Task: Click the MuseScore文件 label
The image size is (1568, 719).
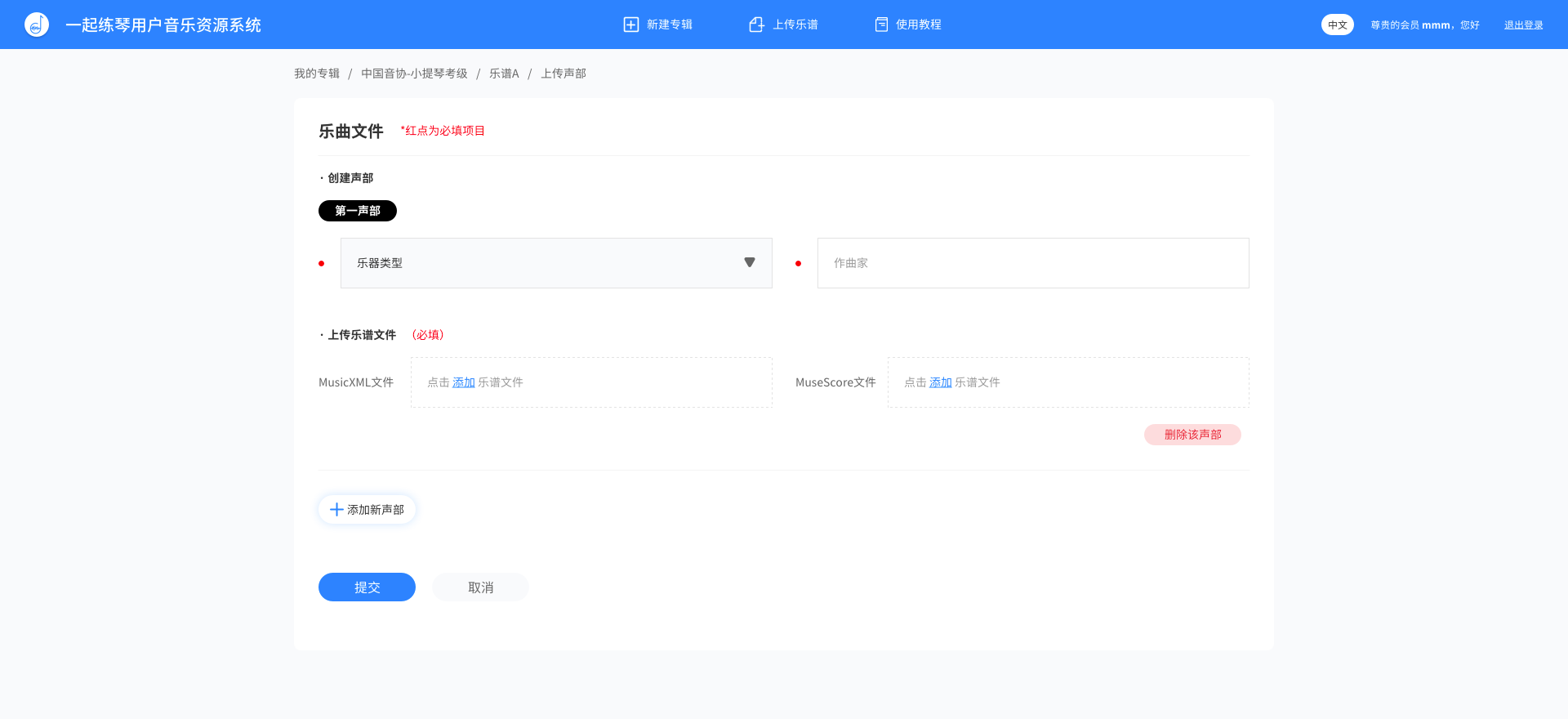Action: [x=835, y=382]
